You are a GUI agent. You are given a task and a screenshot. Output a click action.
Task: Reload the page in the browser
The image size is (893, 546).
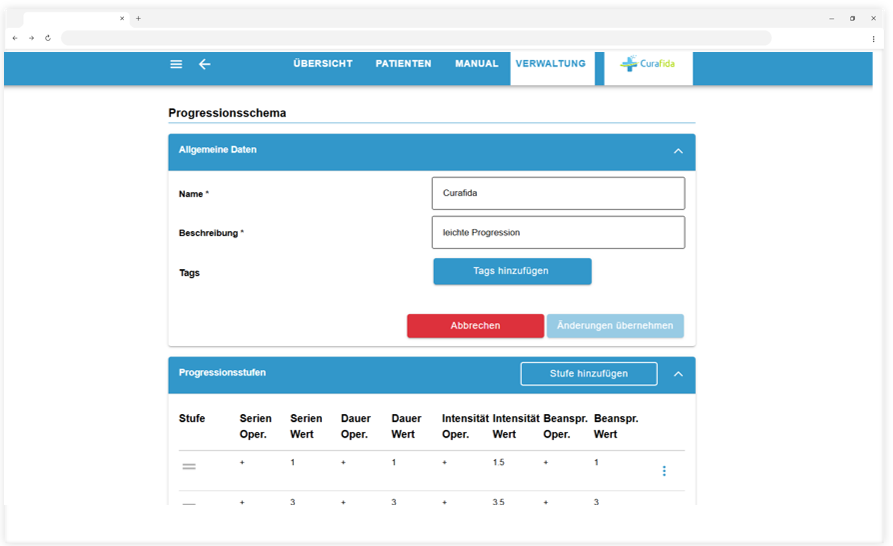(48, 38)
